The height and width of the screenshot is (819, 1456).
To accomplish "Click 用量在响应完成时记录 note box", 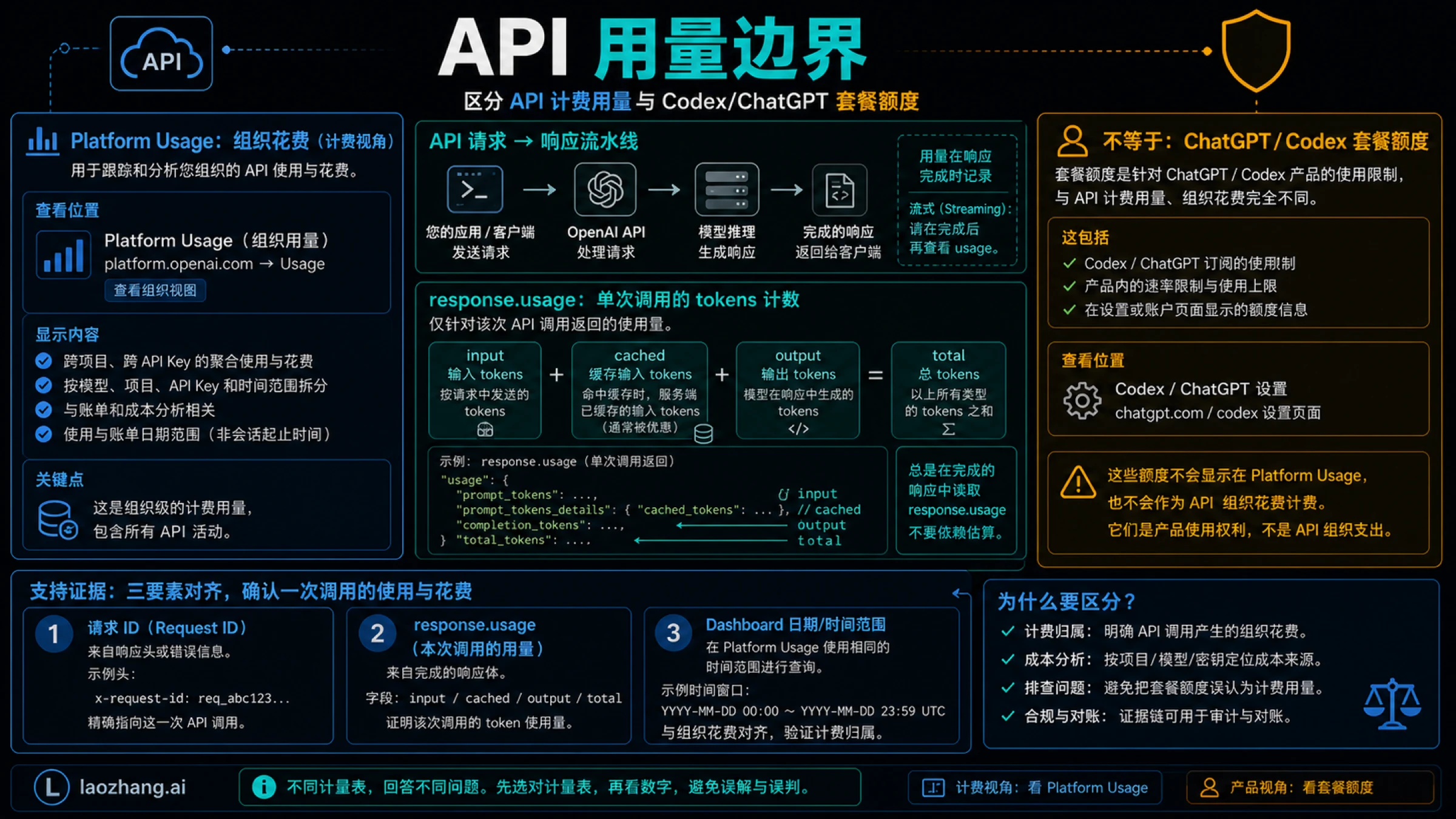I will (957, 200).
